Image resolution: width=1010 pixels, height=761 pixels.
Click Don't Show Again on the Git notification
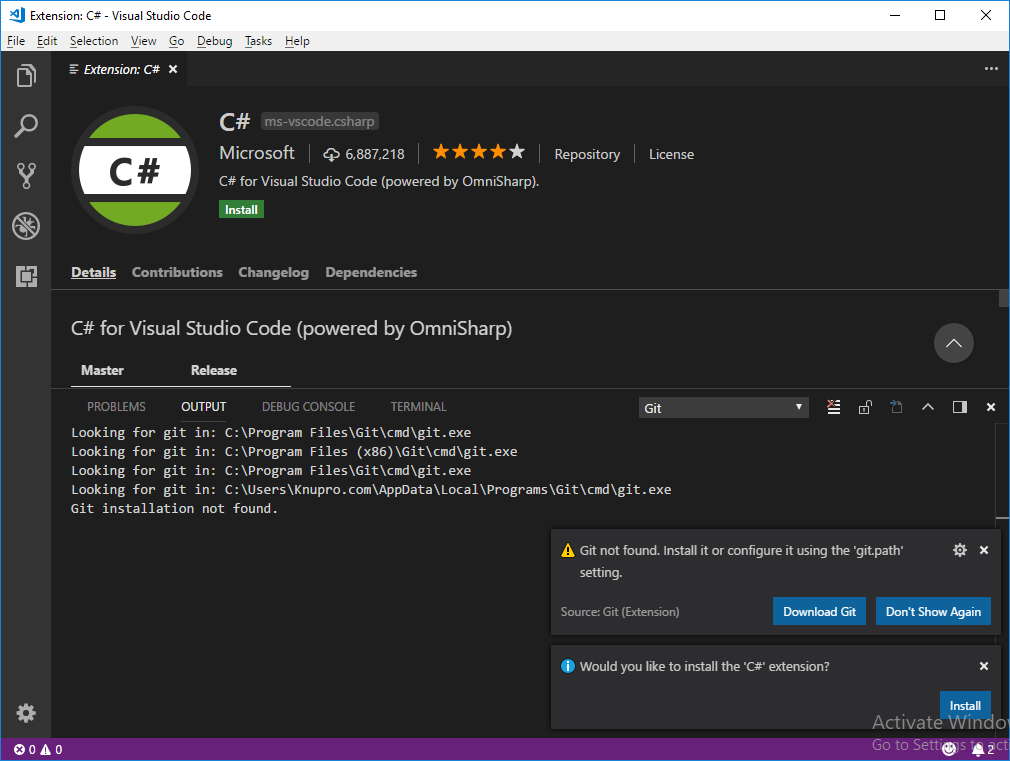click(x=933, y=612)
